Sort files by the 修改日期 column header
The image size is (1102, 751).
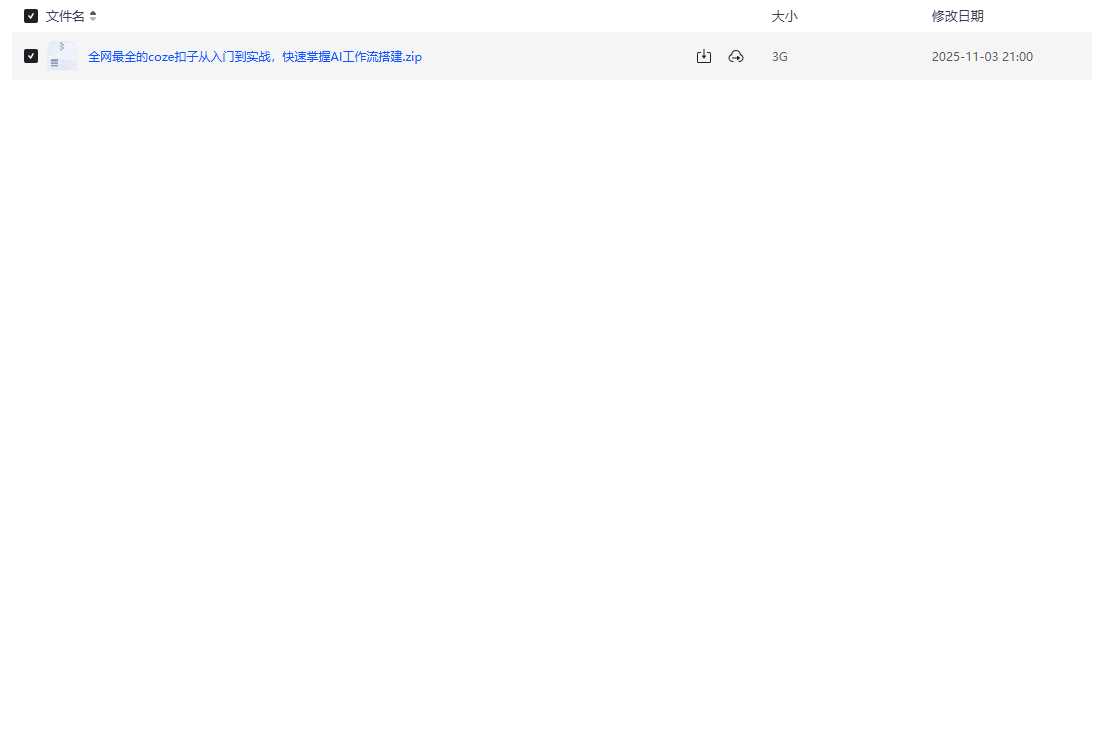coord(957,16)
